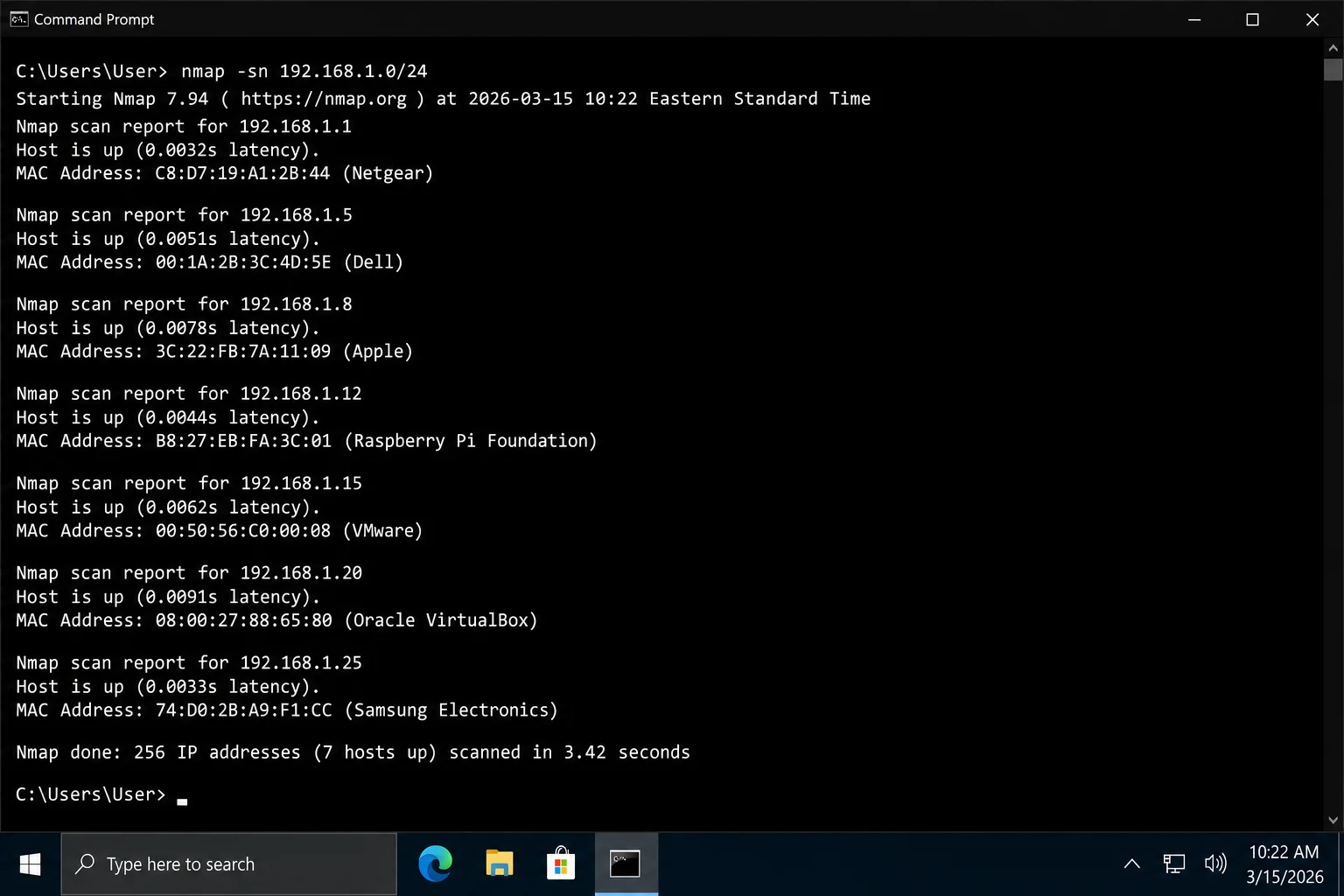Click the final C:\Users\User> prompt with cursor
Image resolution: width=1344 pixels, height=896 pixels.
coord(101,794)
